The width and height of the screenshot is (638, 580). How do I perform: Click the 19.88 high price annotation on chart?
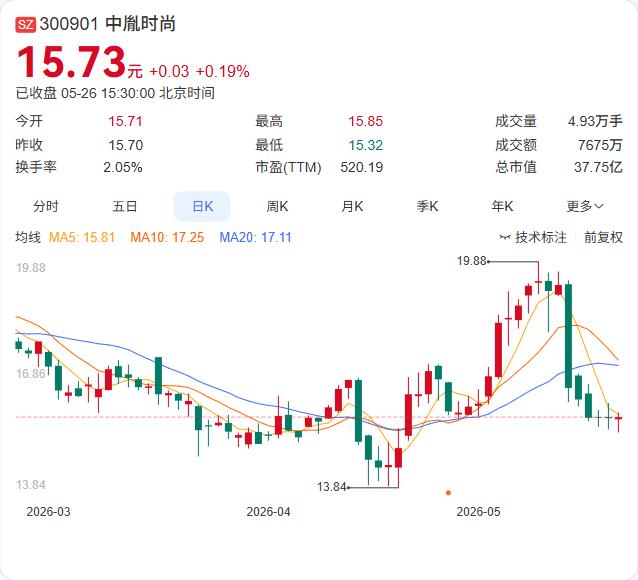[x=472, y=260]
